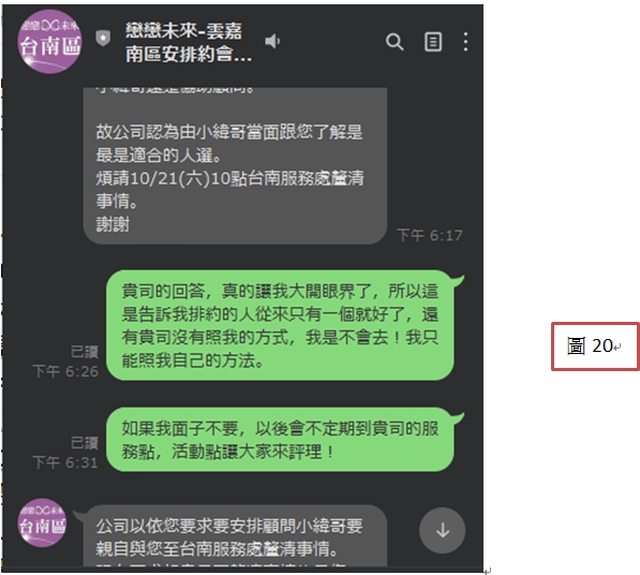
Task: Click the 下午 6:31 timestamp
Action: click(65, 463)
